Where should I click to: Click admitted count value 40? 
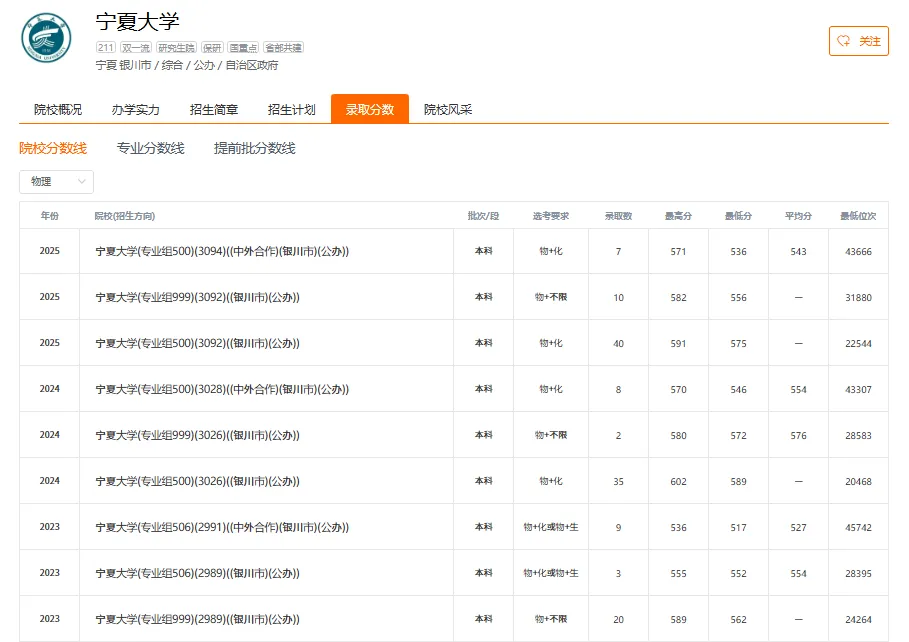coord(619,343)
